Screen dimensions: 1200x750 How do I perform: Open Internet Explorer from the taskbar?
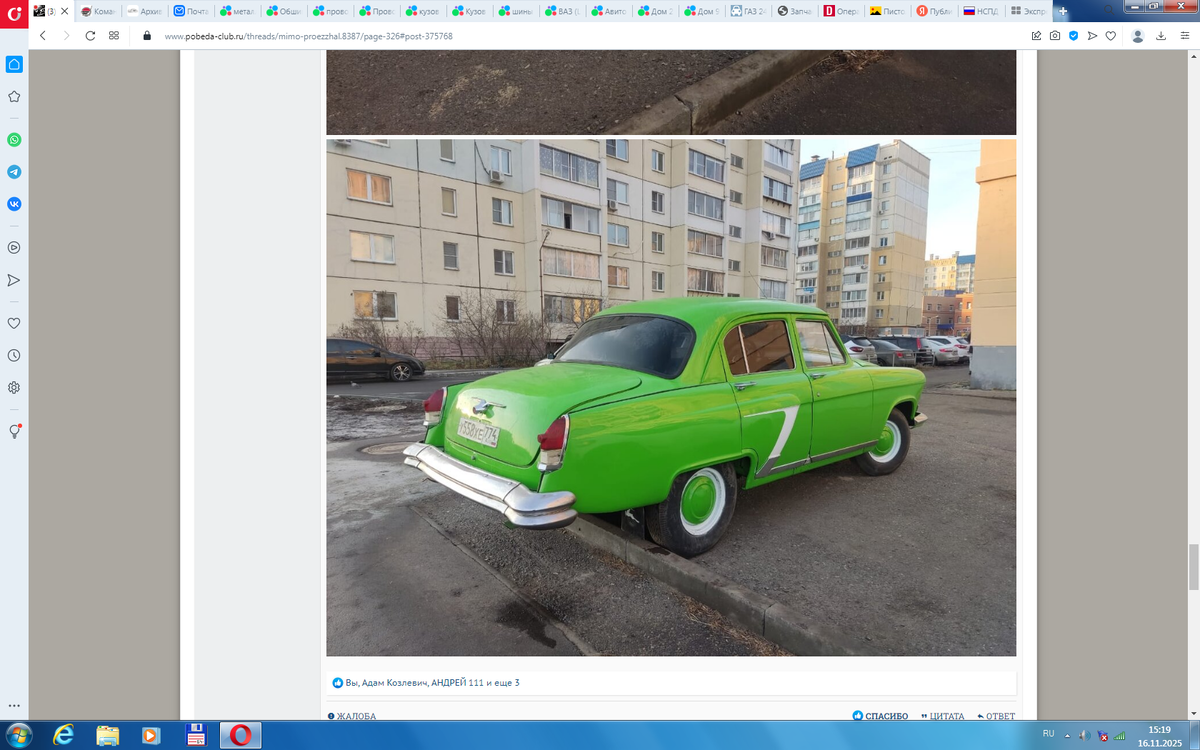(x=63, y=735)
